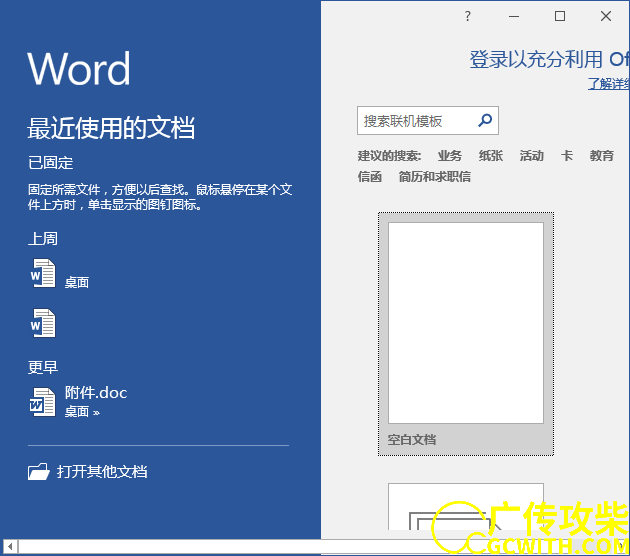Select the 教育 suggested search
This screenshot has height=556, width=630.
click(x=601, y=155)
